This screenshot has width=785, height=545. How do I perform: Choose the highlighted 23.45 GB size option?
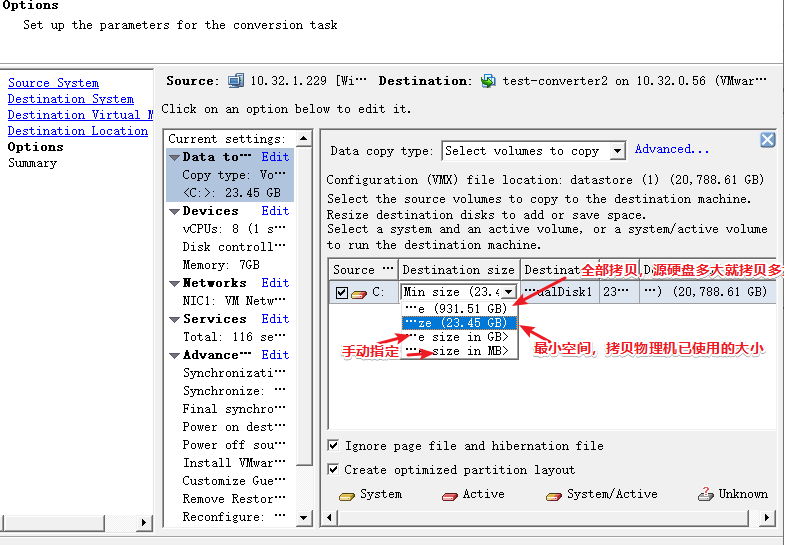coord(459,323)
